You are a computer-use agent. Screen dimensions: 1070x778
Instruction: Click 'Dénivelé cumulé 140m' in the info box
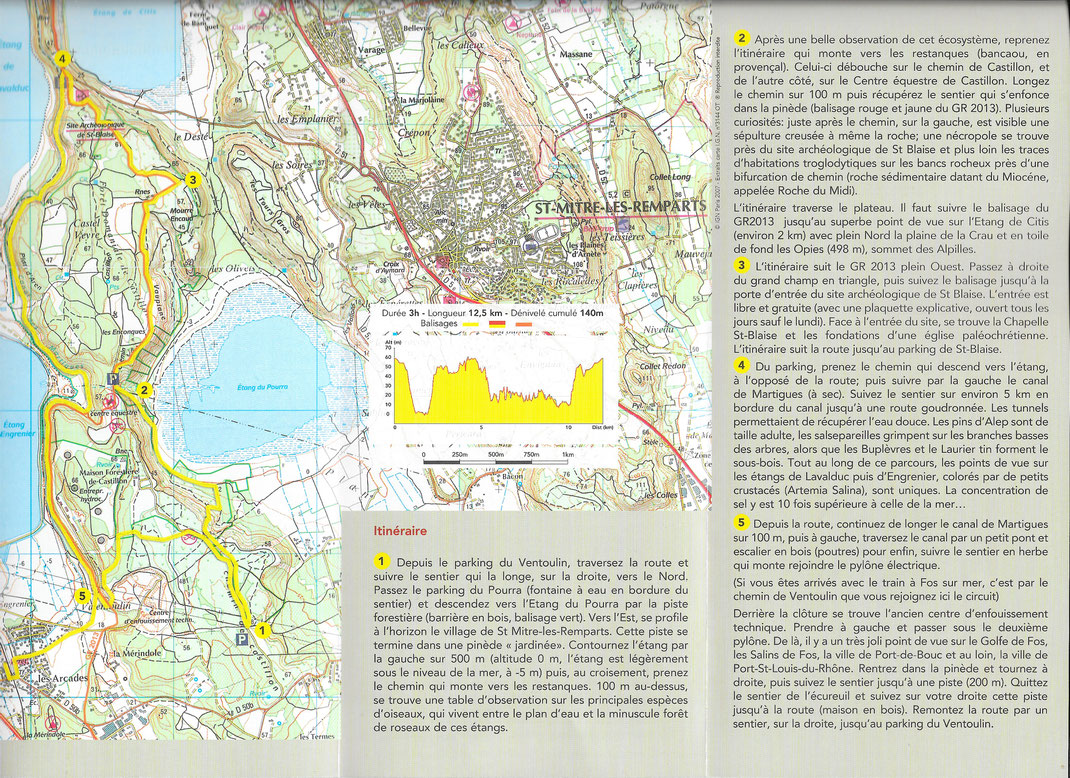(x=557, y=313)
